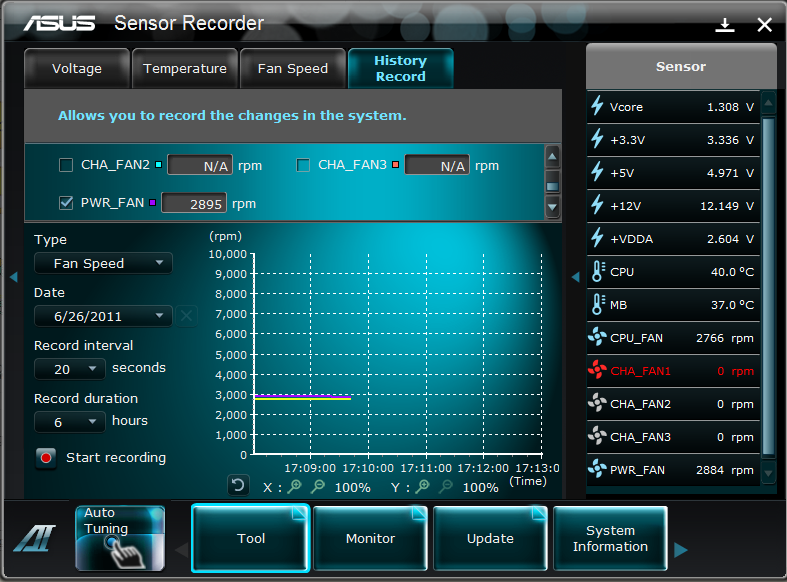Click the Sensor panel header
Screen dimensions: 787x582
[681, 66]
